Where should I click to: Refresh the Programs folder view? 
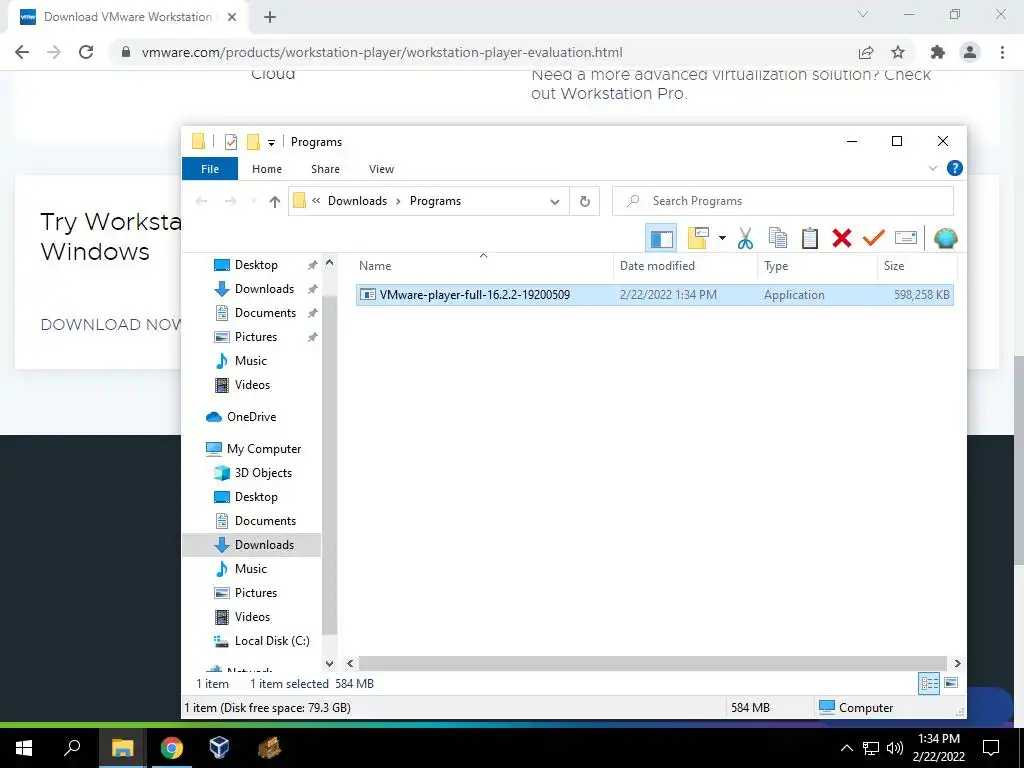pos(585,202)
